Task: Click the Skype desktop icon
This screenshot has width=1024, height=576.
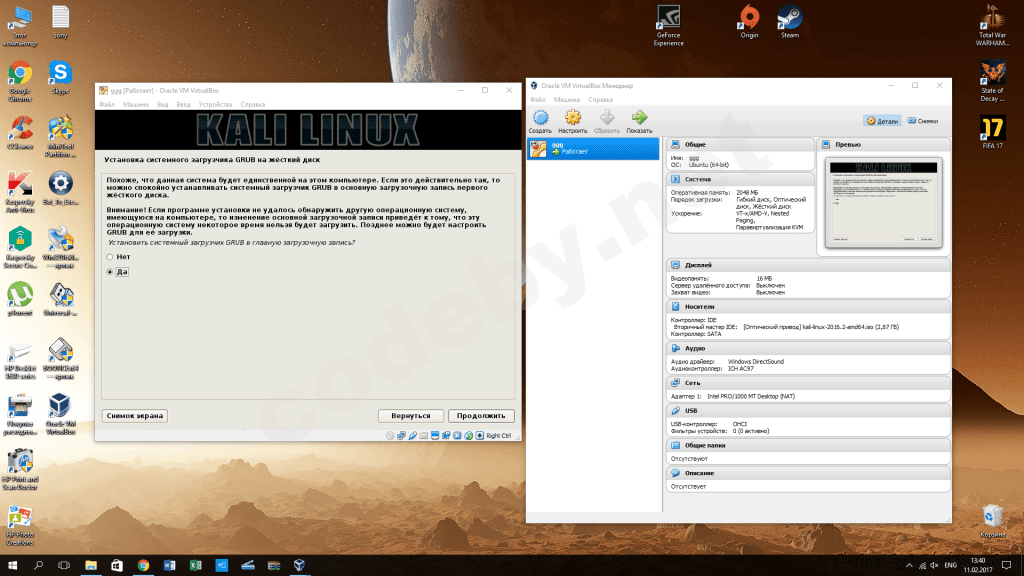Action: (60, 75)
